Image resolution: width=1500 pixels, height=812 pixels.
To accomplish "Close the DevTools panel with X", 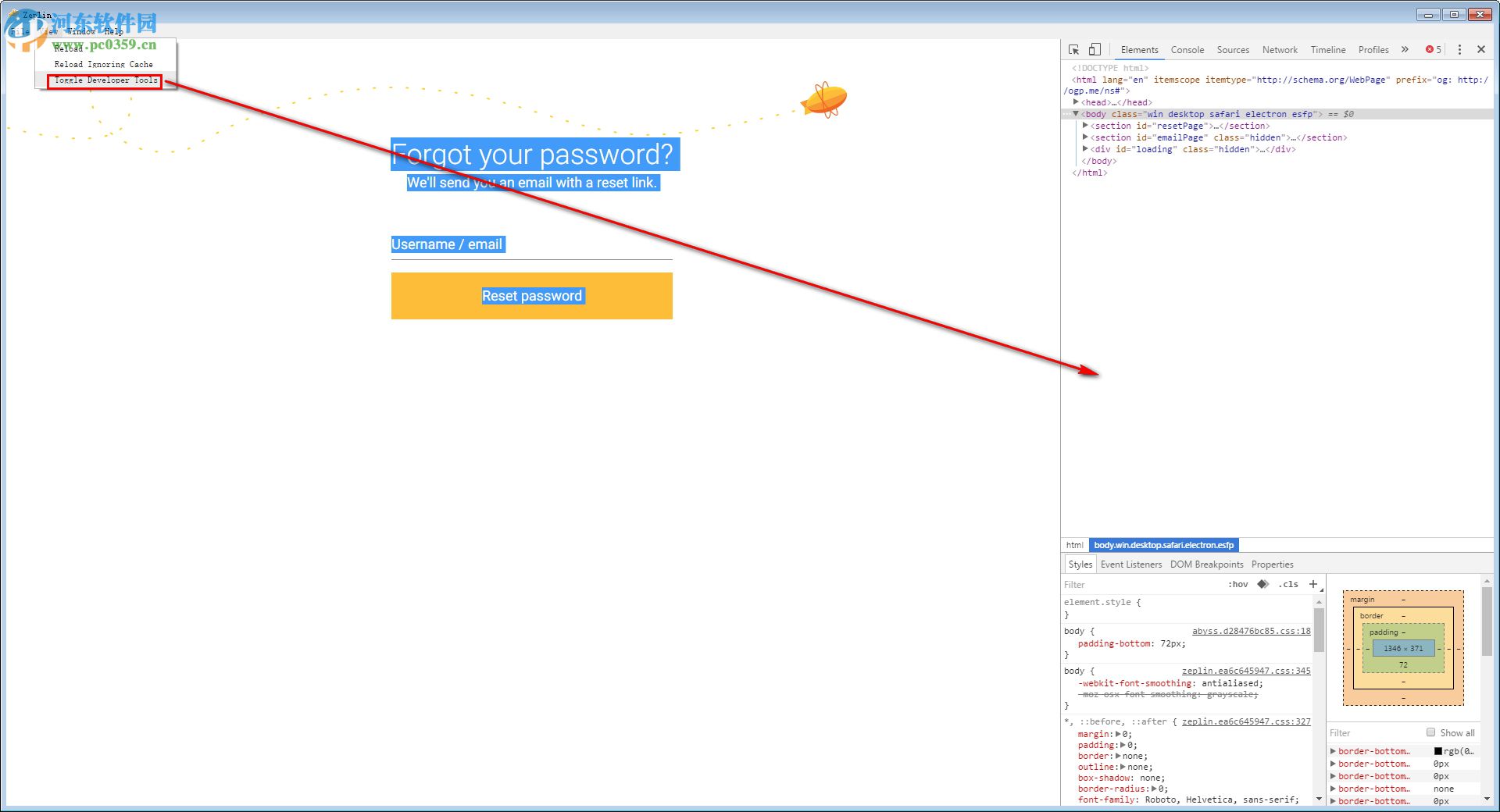I will click(x=1481, y=49).
